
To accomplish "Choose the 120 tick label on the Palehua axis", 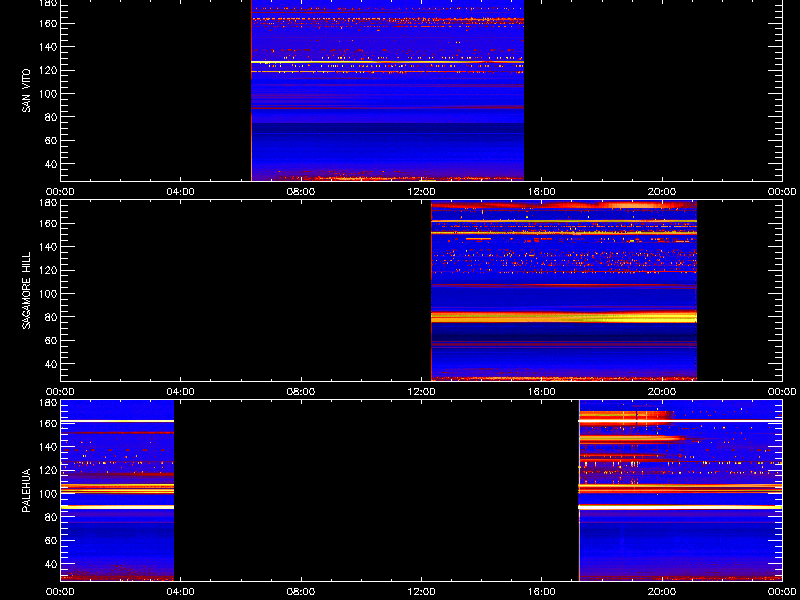I will [47, 470].
